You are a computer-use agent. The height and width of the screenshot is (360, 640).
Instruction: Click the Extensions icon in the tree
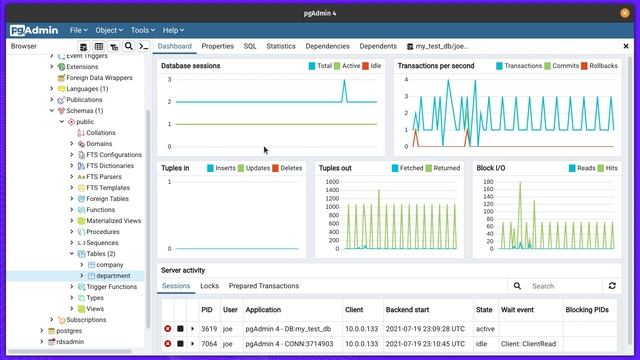pos(61,67)
